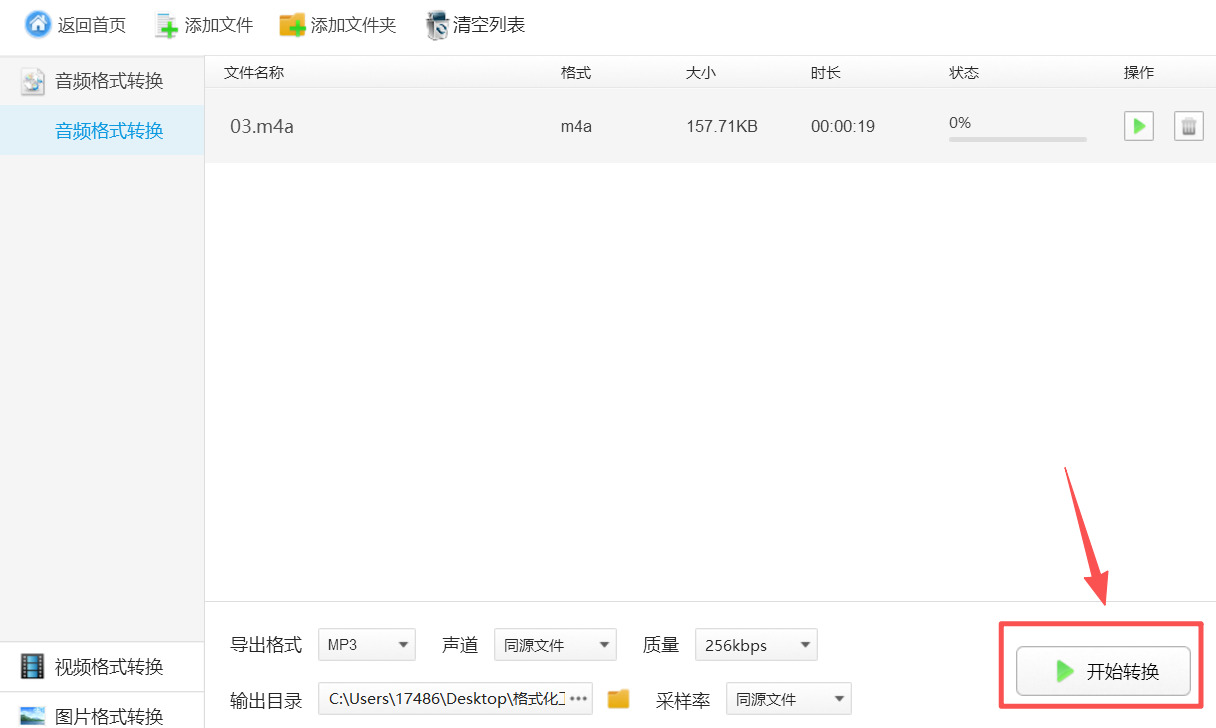The height and width of the screenshot is (728, 1216).
Task: Expand the 采样率 同源文件 dropdown
Action: point(788,698)
